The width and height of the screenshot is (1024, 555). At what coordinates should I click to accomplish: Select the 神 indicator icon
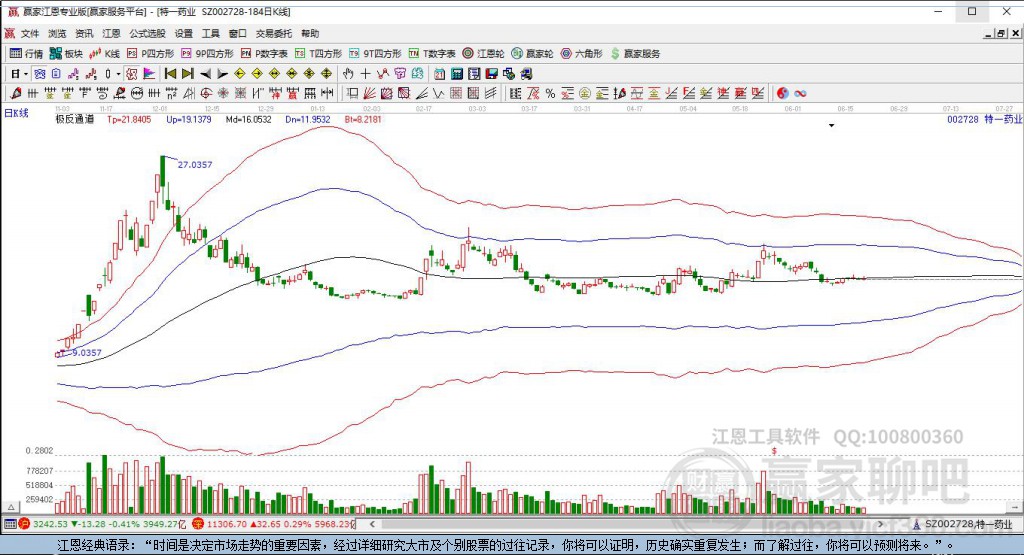click(x=275, y=93)
